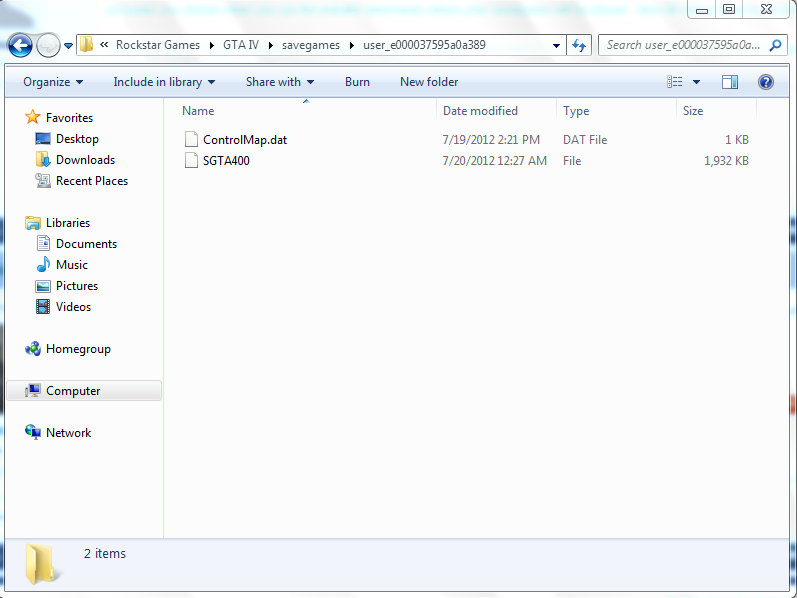Change your view icon button
Screen dimensions: 797x598
click(675, 82)
